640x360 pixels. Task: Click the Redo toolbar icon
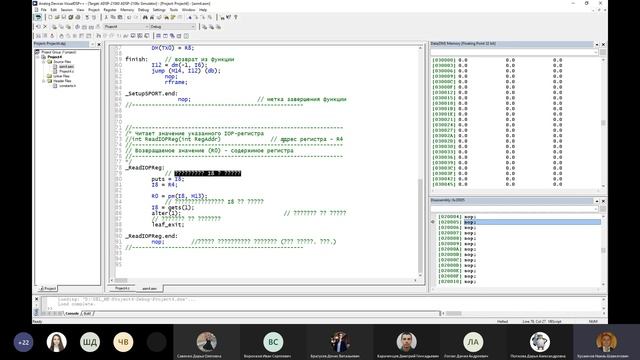click(136, 18)
